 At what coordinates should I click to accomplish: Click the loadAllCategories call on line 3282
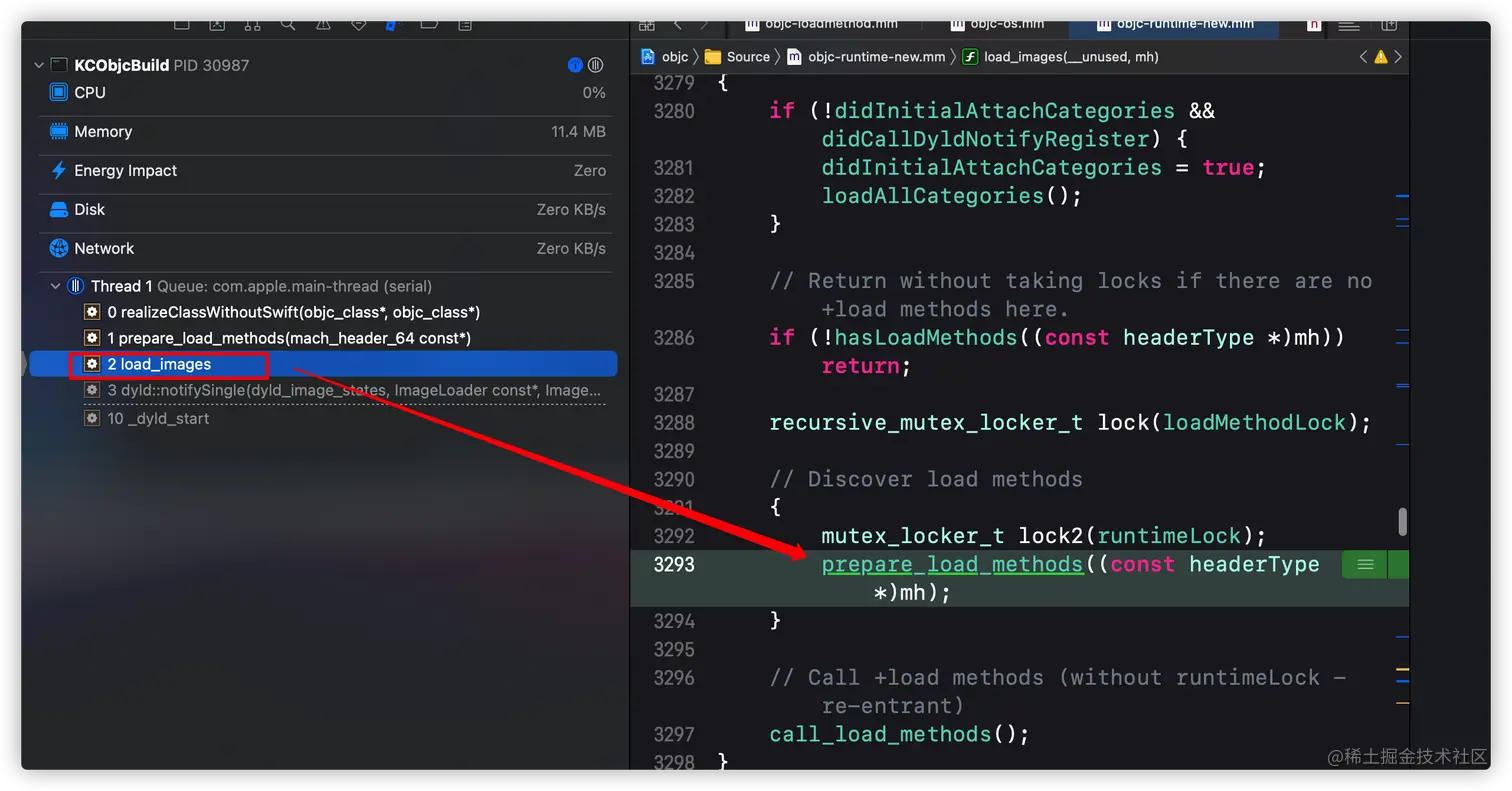click(933, 196)
